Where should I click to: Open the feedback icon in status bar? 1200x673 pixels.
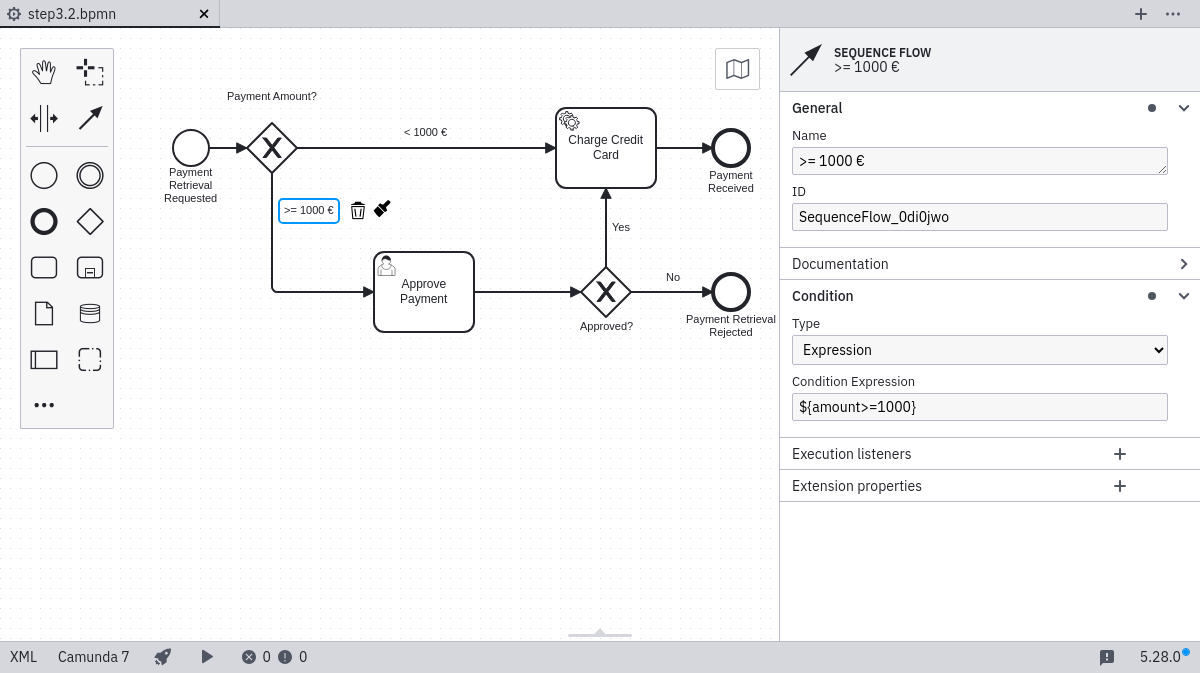pos(1107,657)
